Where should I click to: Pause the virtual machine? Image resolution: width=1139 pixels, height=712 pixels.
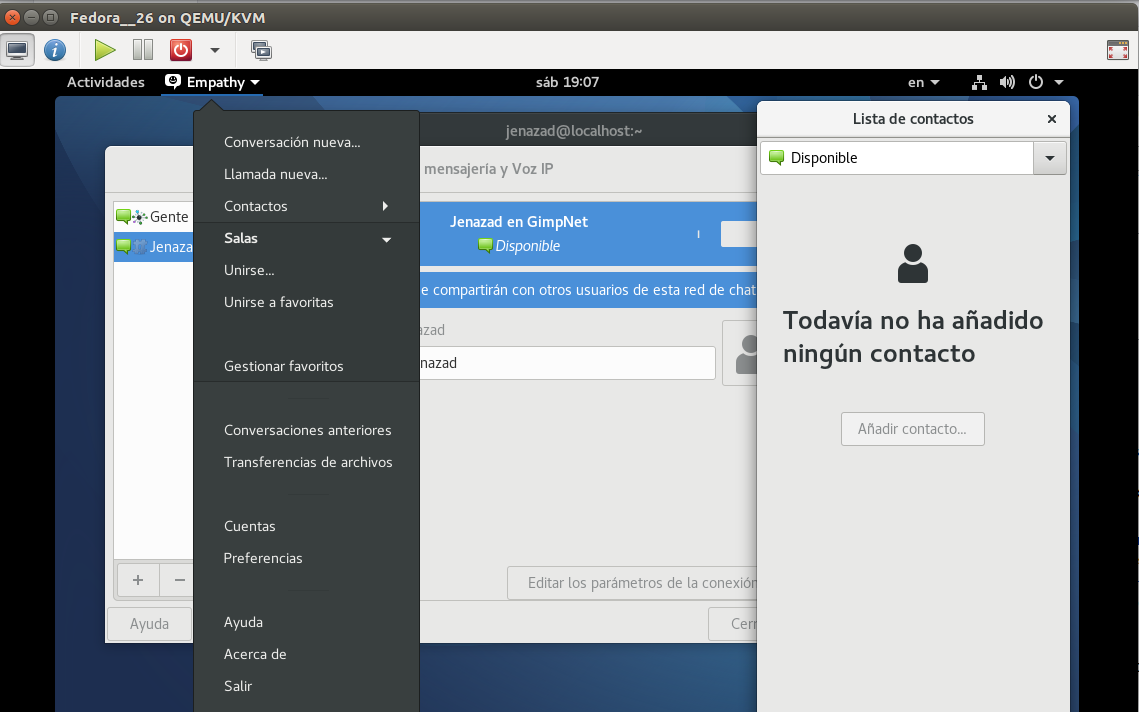point(142,50)
